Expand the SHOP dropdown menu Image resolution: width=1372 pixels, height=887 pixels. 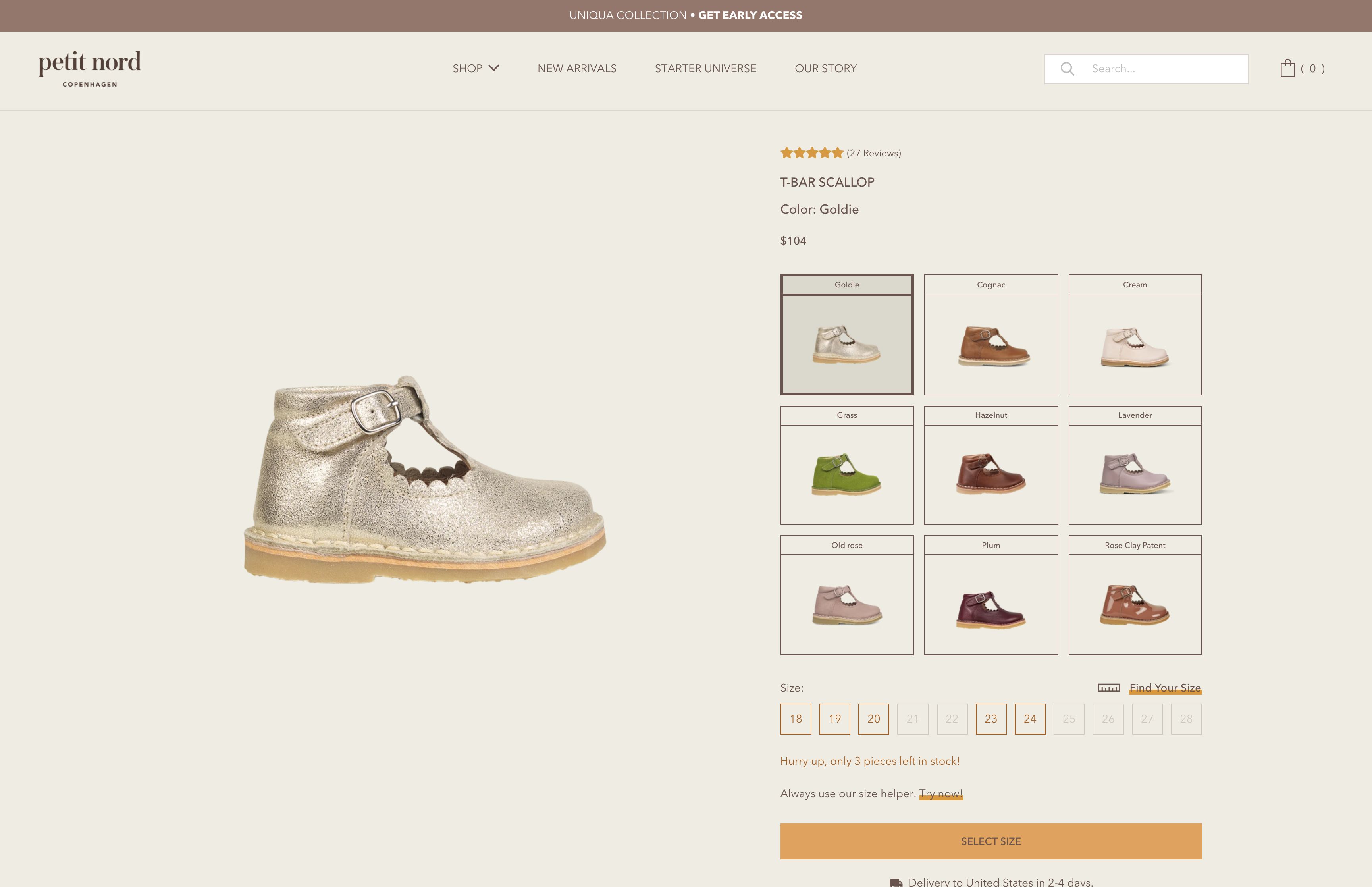(476, 68)
